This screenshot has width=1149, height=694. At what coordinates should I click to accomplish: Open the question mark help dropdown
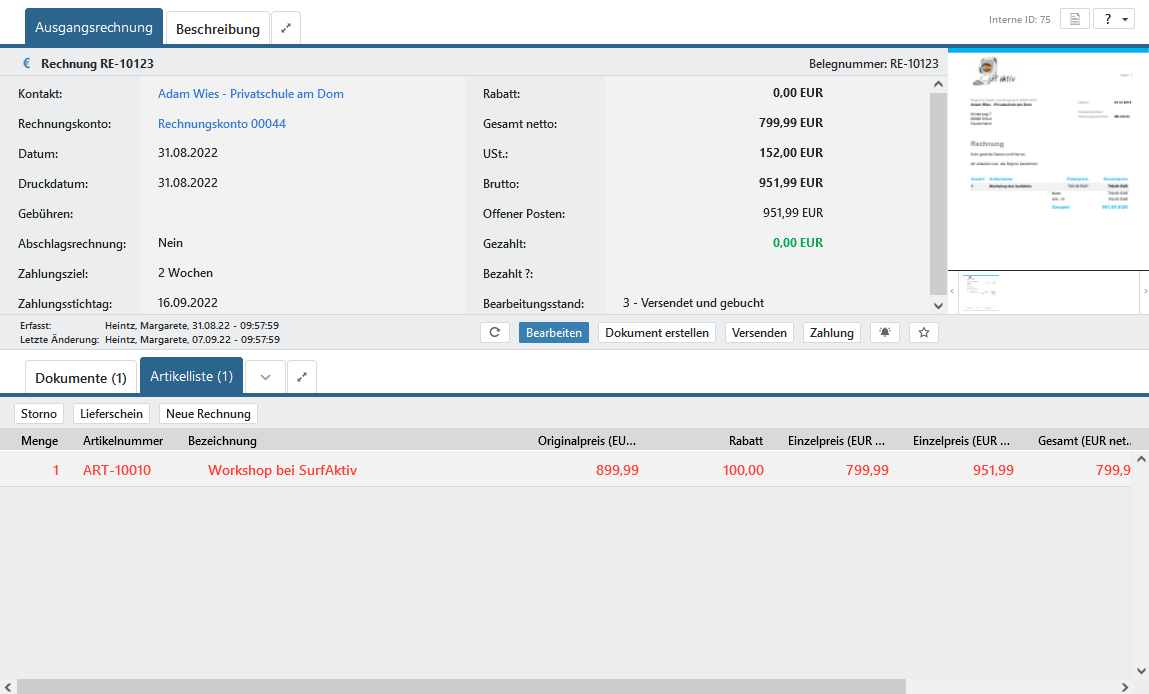coord(1114,19)
